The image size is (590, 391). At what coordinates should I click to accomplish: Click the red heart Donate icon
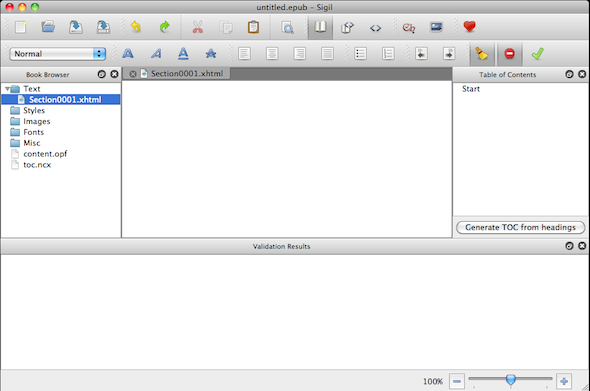[469, 27]
